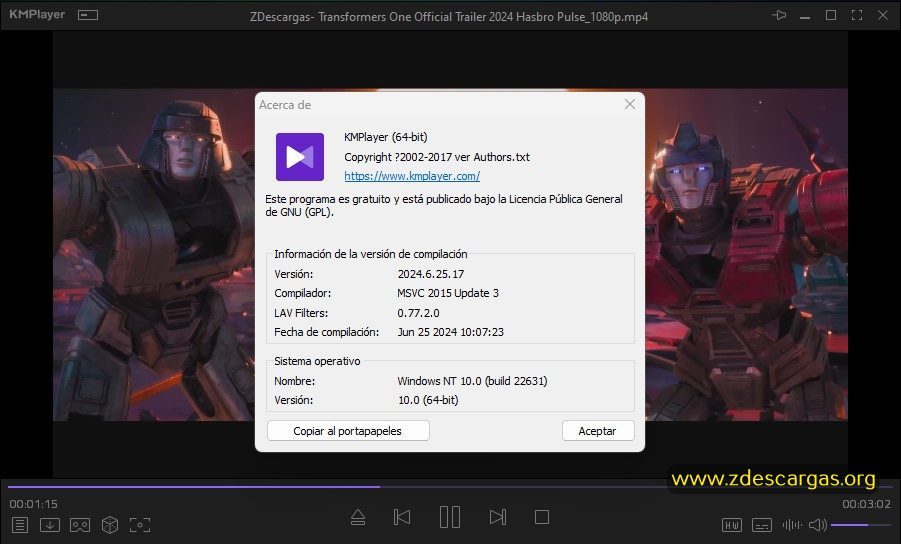This screenshot has width=901, height=544.
Task: Enable VR mode icon
Action: point(80,525)
